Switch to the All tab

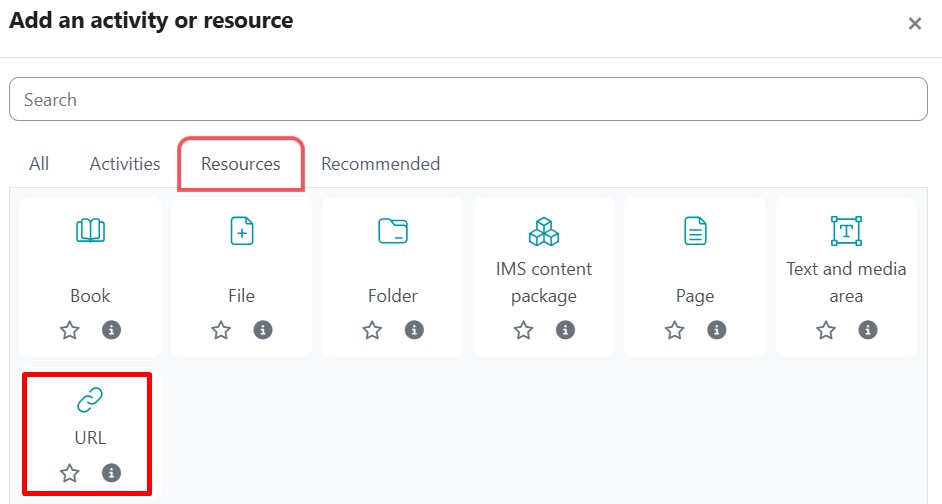(x=39, y=164)
